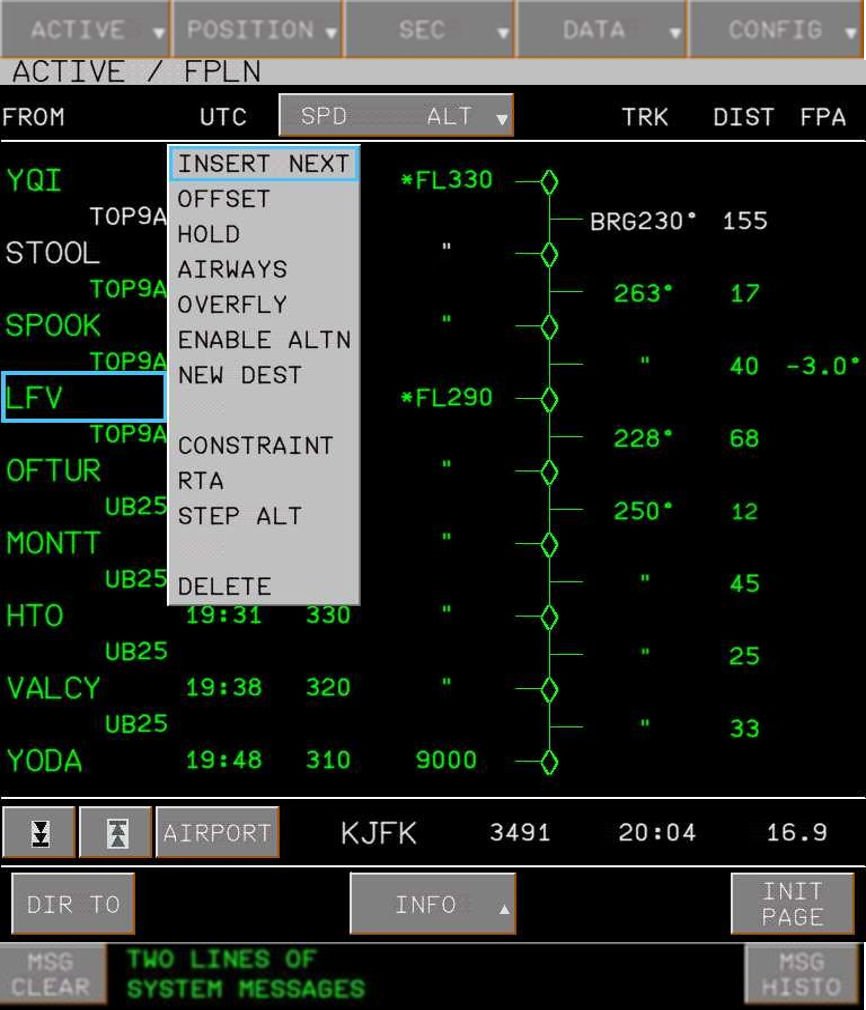
Task: Select DELETE in the waypoint menu
Action: point(224,586)
